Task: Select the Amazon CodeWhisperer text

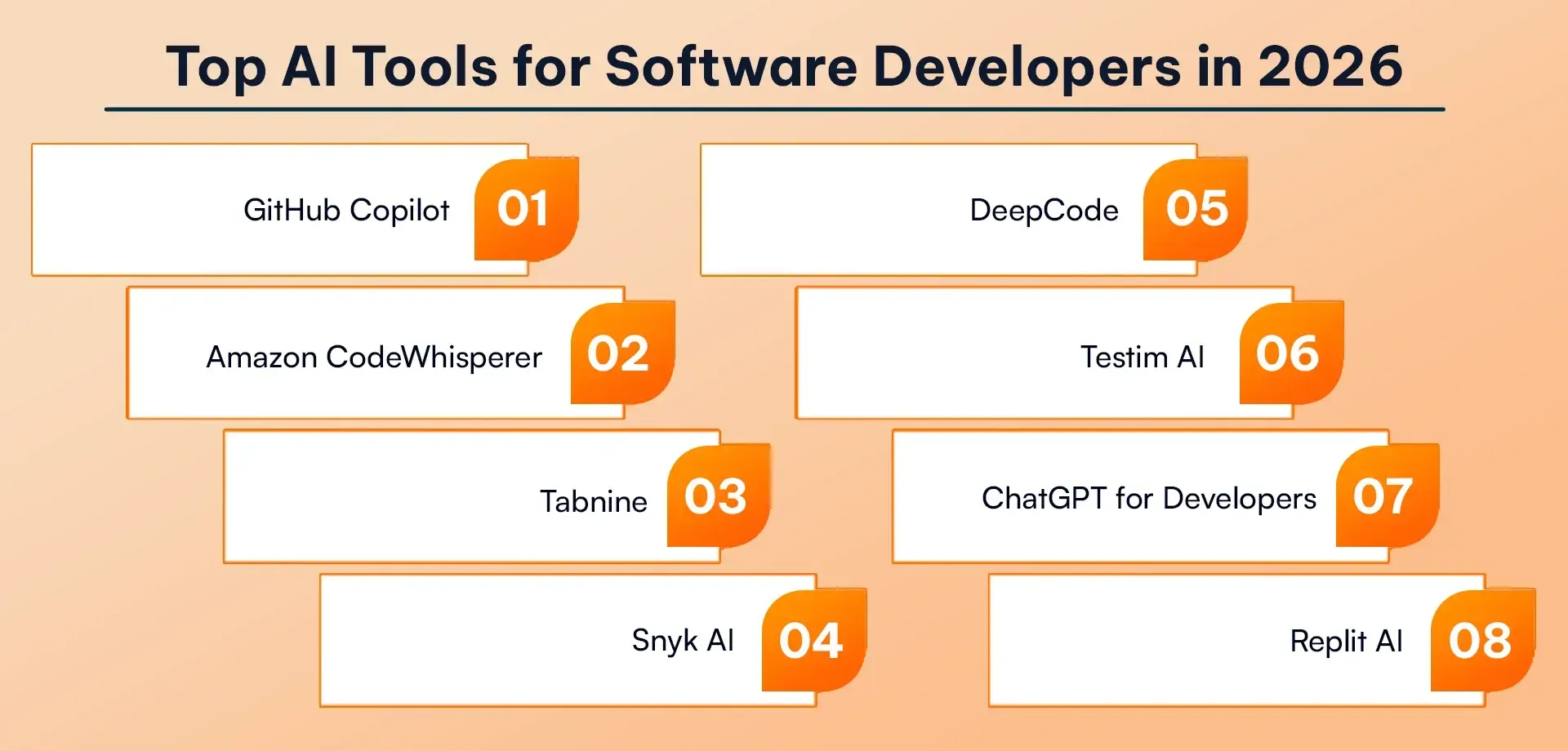Action: pyautogui.click(x=374, y=358)
